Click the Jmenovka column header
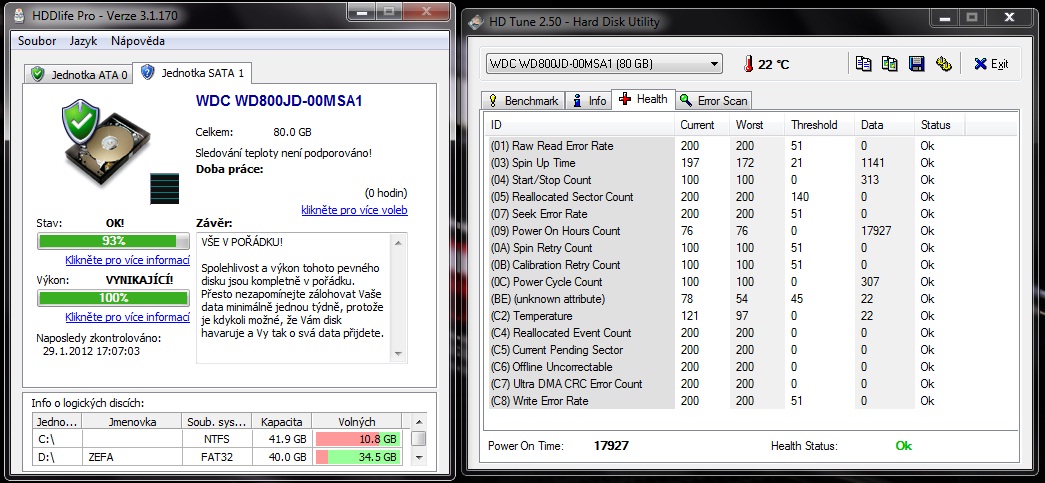Screen dimensions: 1045x483 [x=132, y=422]
